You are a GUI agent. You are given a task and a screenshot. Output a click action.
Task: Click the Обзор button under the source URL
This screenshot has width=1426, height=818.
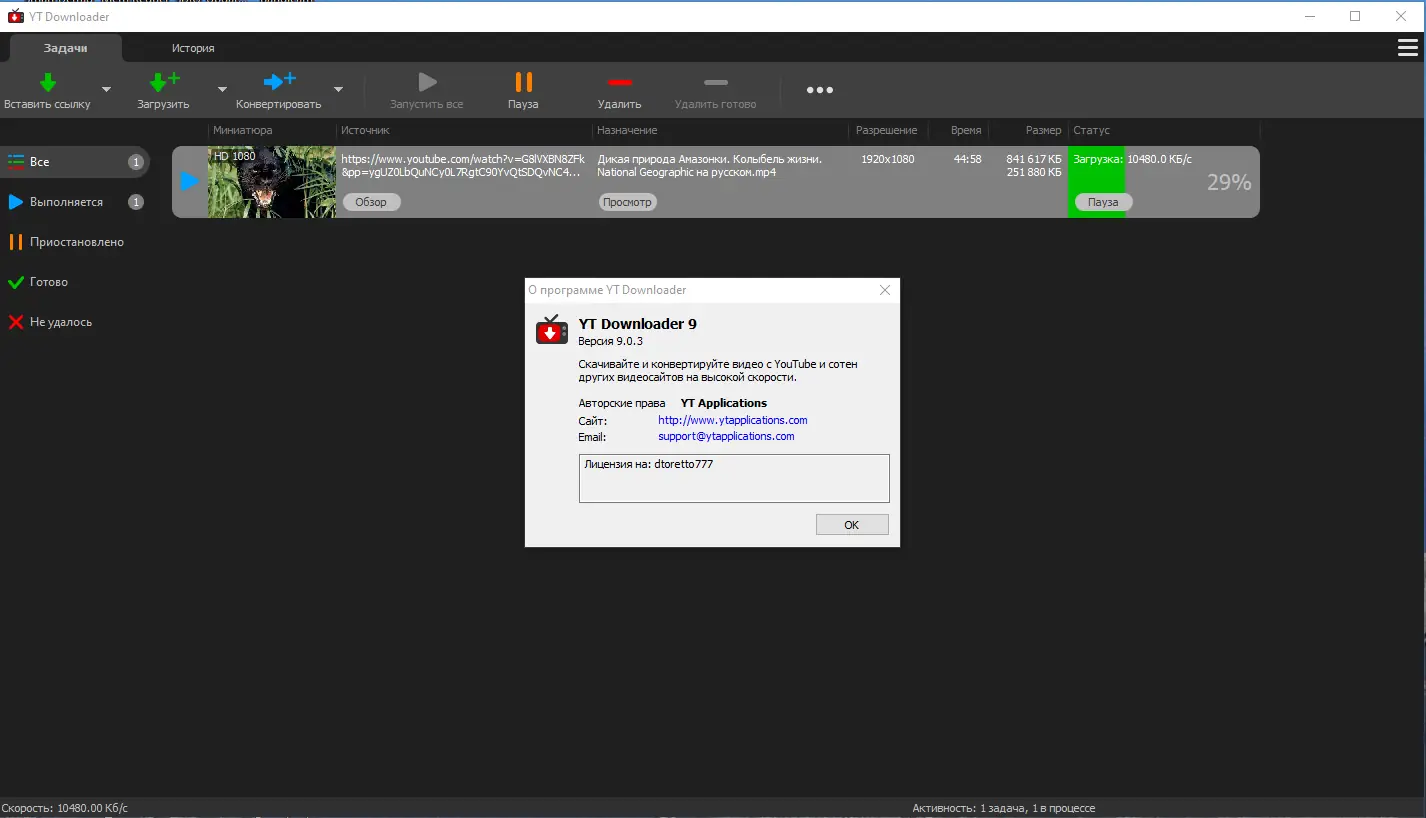point(371,202)
